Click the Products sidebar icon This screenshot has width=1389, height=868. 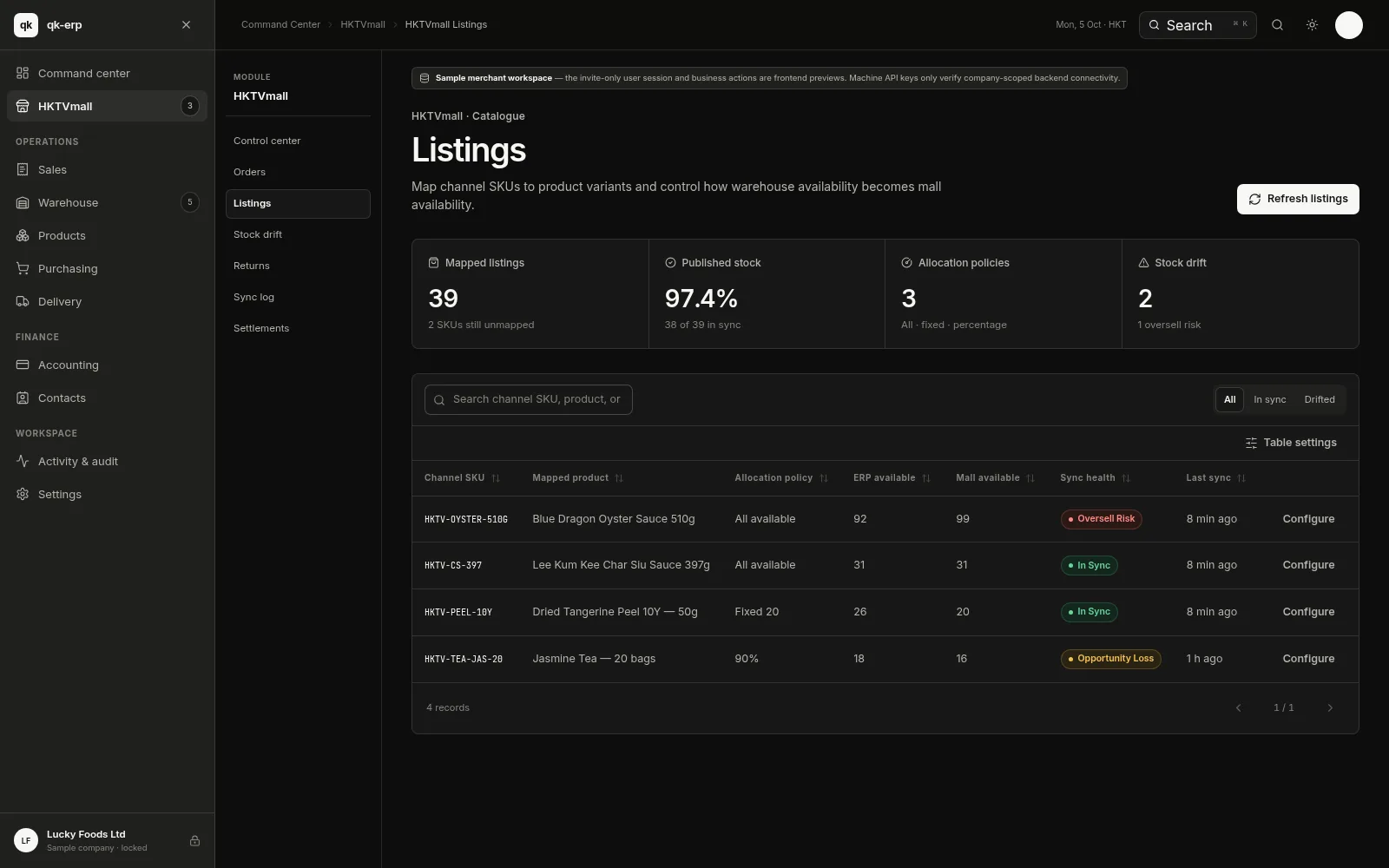tap(23, 235)
